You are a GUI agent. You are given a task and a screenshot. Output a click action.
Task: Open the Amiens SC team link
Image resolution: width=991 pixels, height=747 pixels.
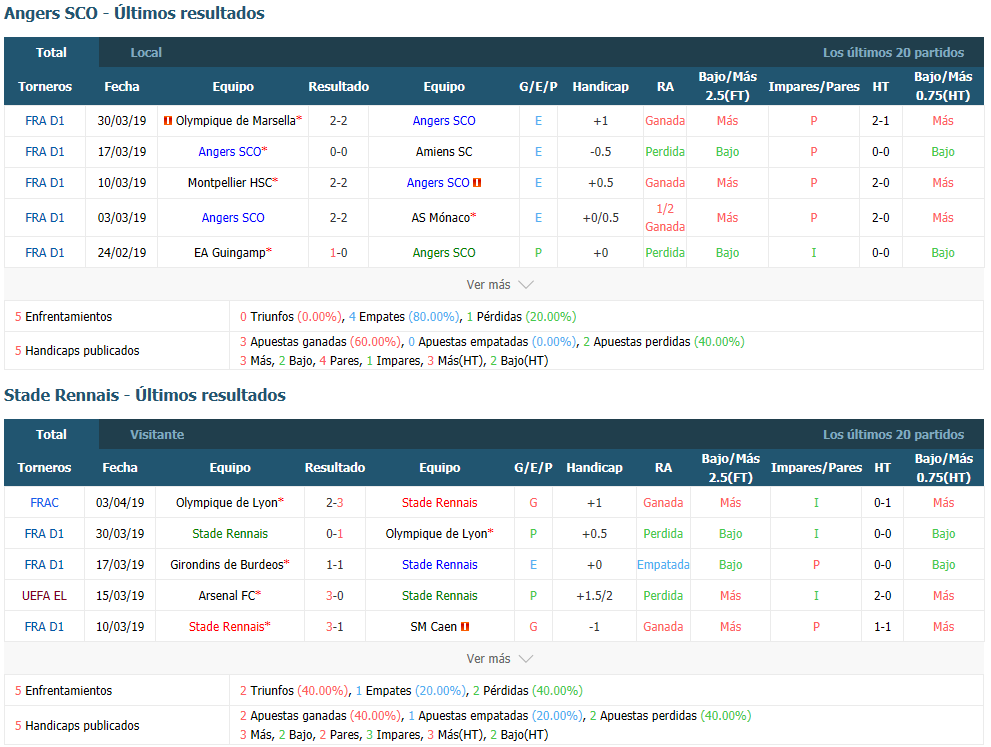pos(444,152)
